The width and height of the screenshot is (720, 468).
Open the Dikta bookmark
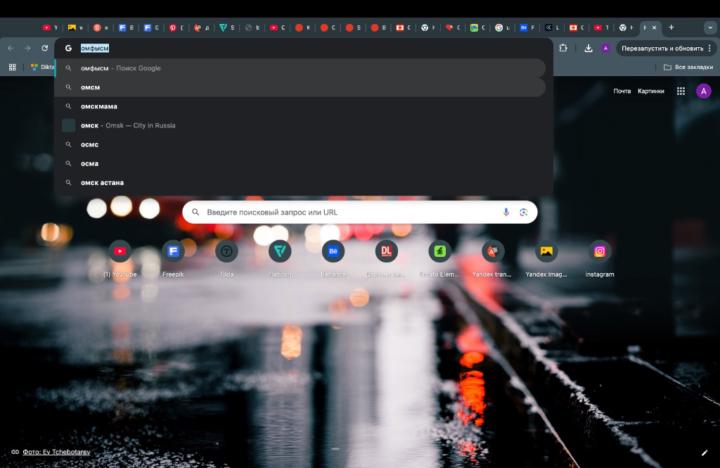(42, 67)
